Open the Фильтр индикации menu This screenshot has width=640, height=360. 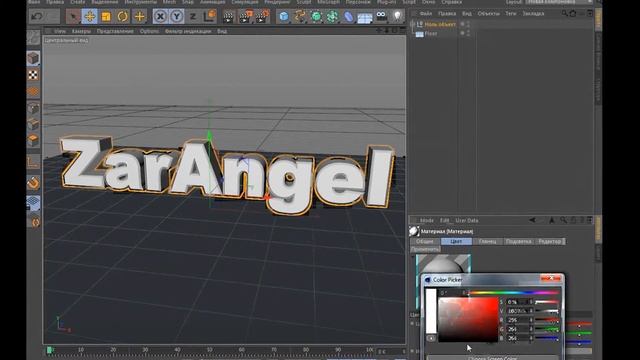coord(188,31)
